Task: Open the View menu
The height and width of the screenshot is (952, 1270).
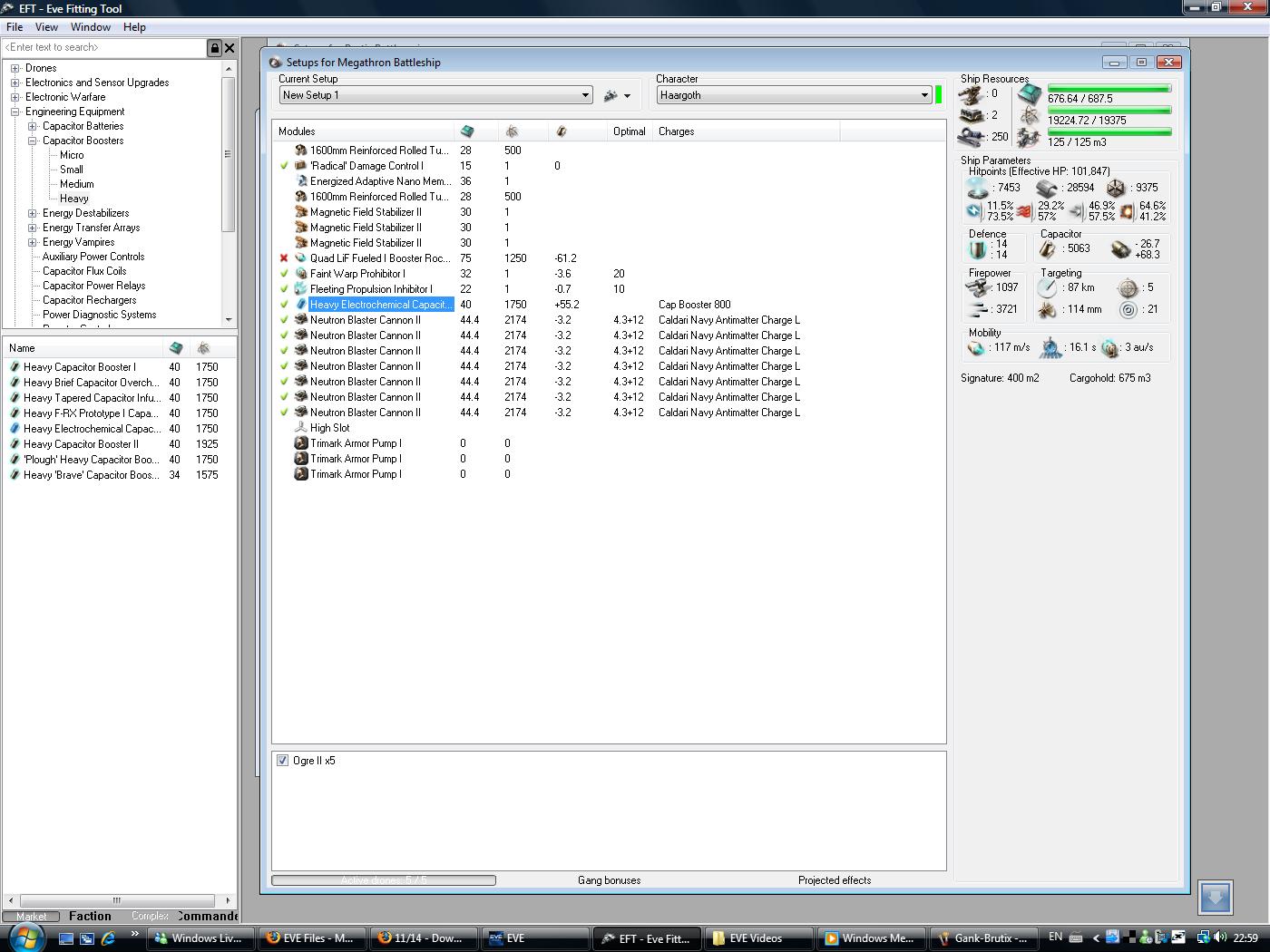Action: tap(46, 27)
